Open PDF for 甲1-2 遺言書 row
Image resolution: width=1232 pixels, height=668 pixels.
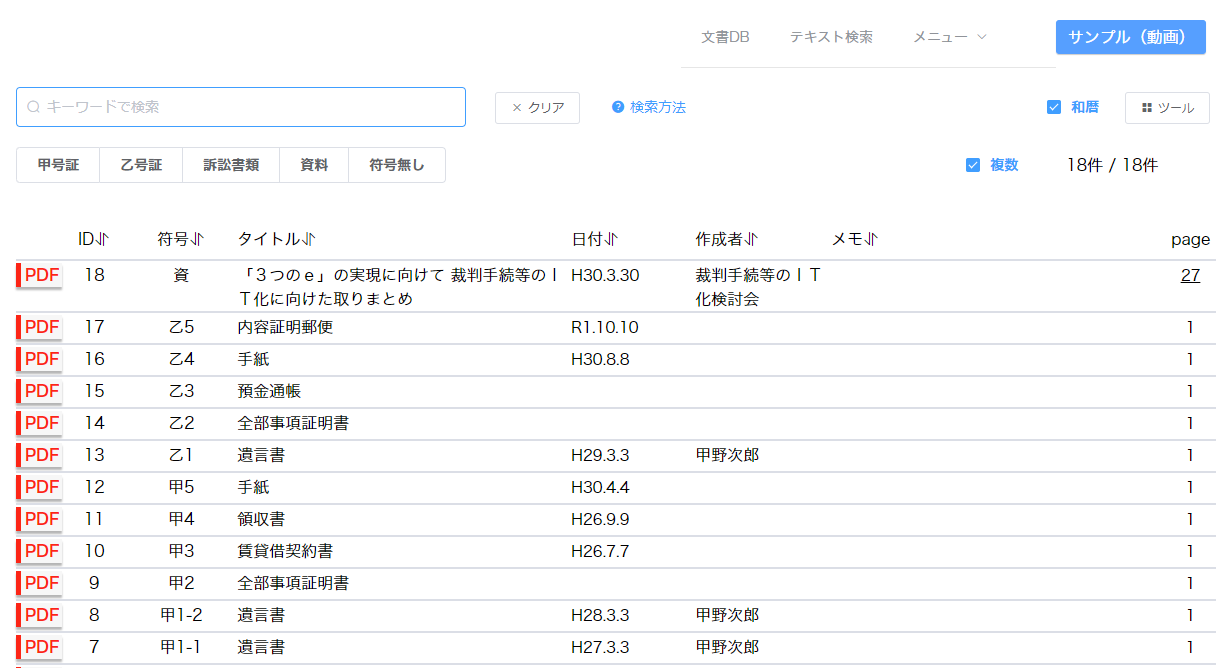(39, 615)
